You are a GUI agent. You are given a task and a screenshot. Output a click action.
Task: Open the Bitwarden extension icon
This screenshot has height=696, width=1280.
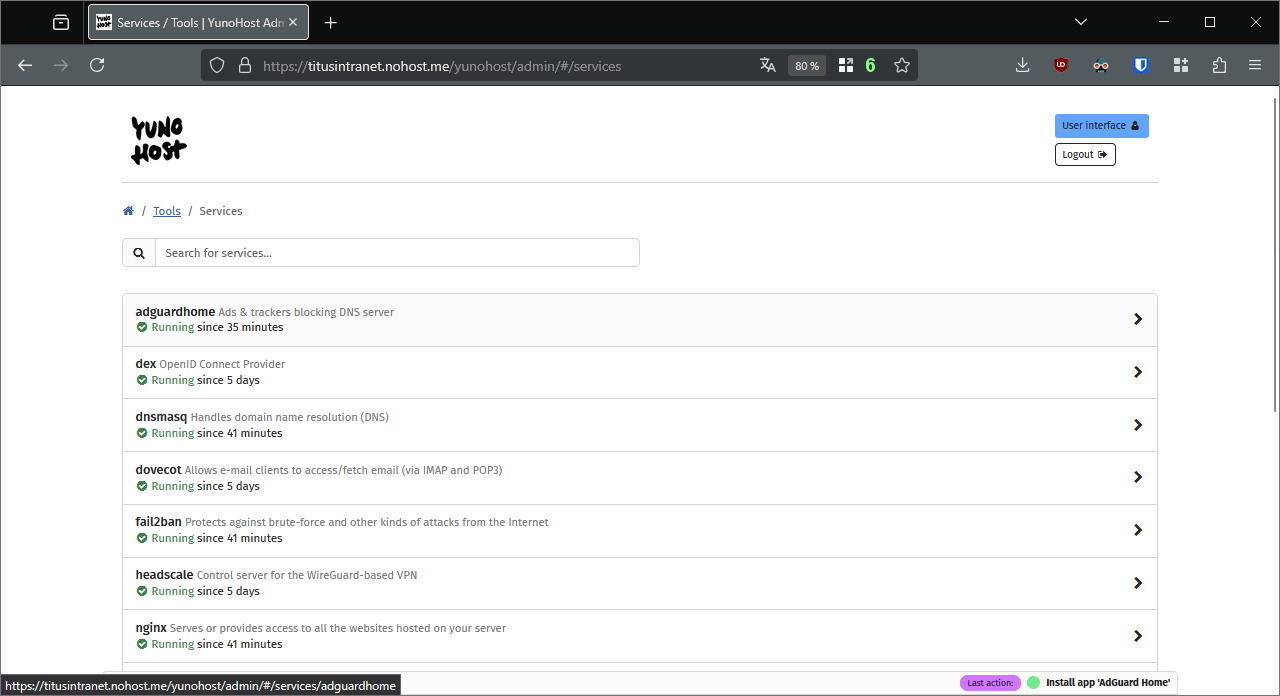[x=1141, y=65]
